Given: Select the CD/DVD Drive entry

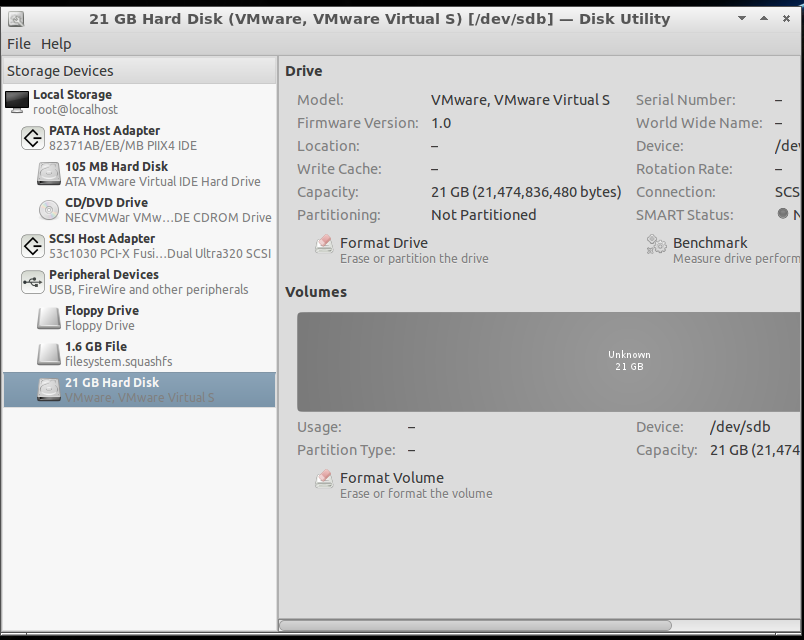Looking at the screenshot, I should click(x=139, y=210).
